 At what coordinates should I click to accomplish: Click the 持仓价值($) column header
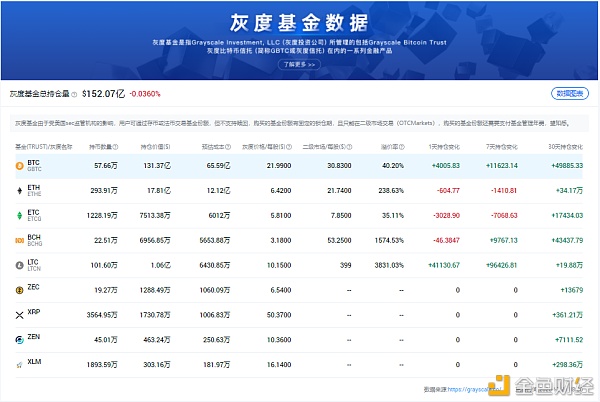click(x=155, y=147)
